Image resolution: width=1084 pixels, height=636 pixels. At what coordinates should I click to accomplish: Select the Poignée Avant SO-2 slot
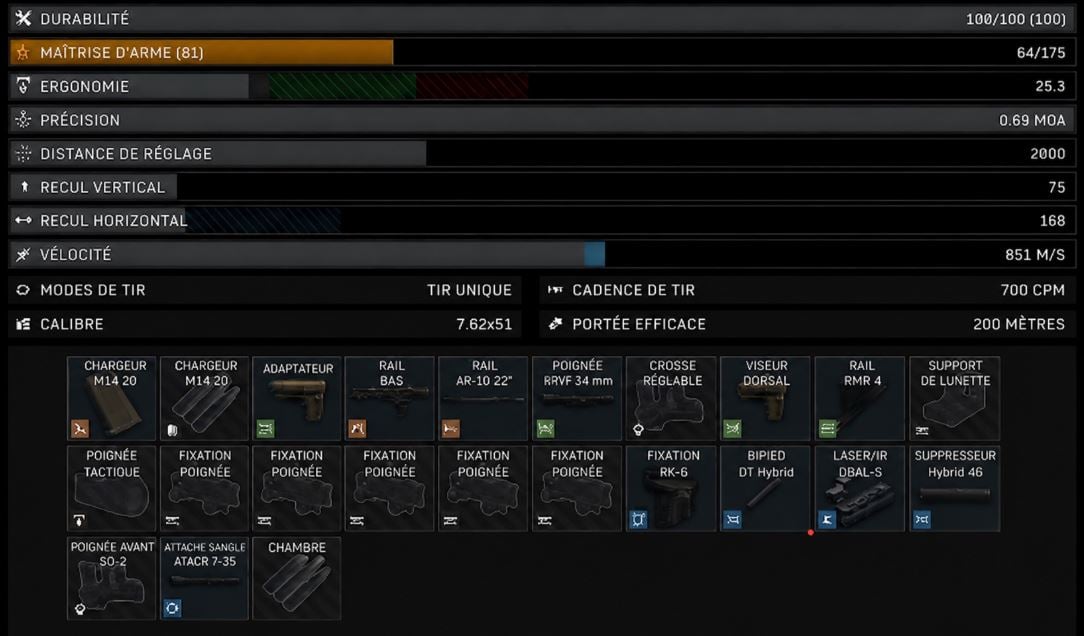[x=111, y=579]
